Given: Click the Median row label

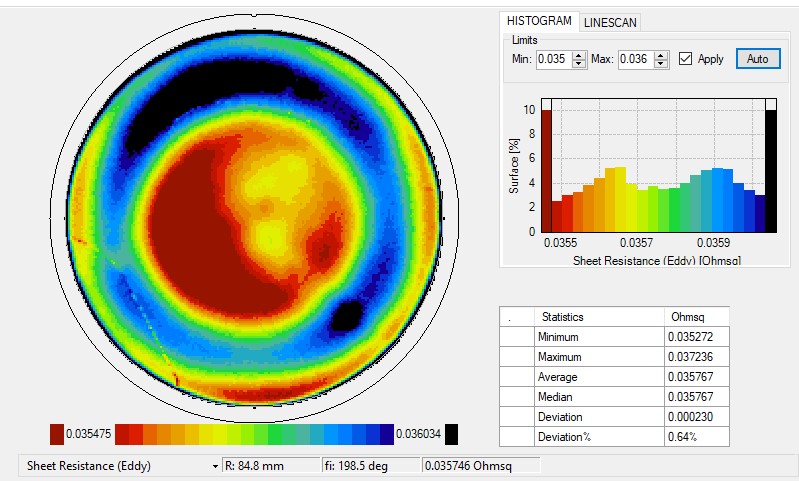Looking at the screenshot, I should [599, 397].
